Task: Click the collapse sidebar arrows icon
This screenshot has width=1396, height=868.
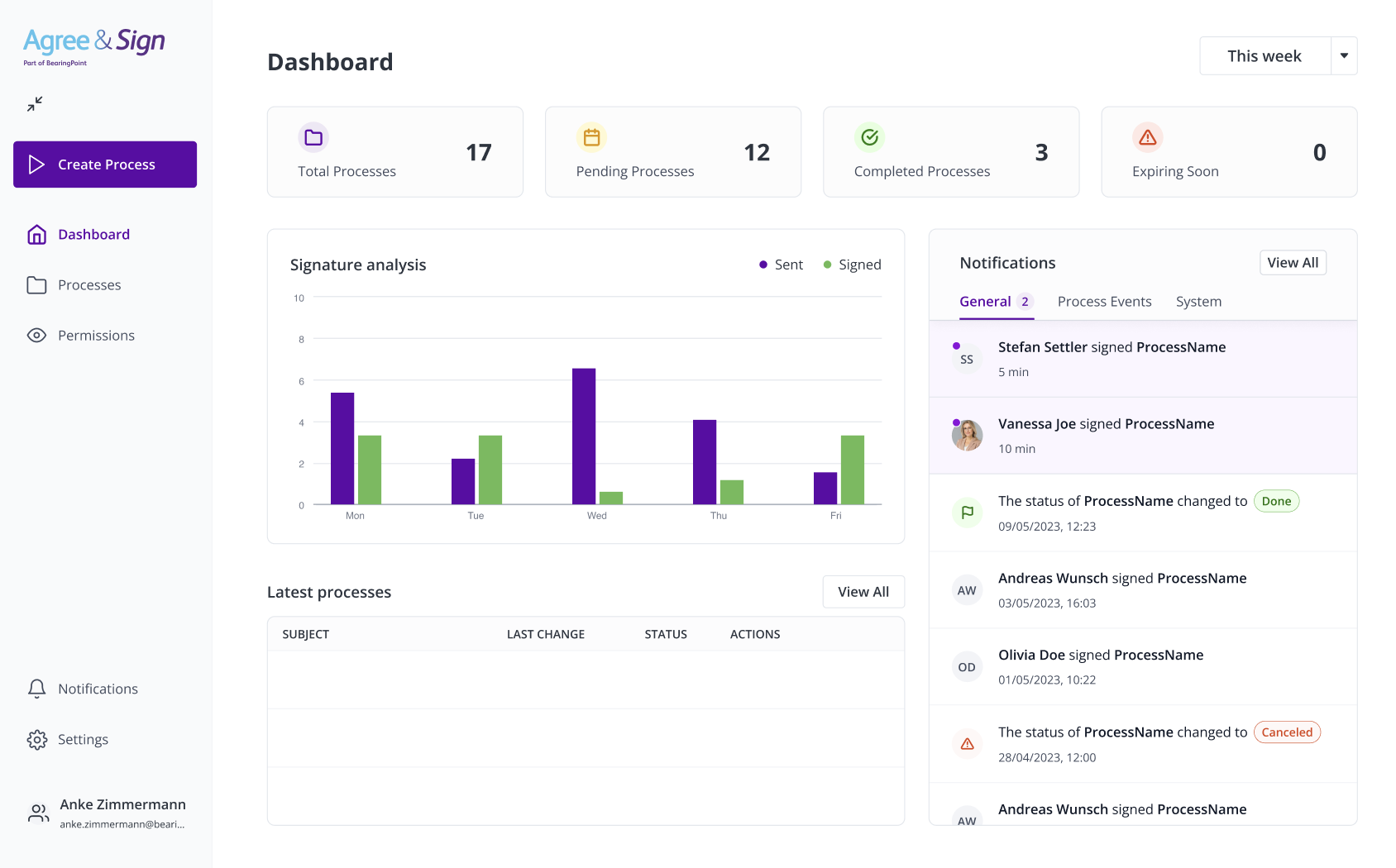Action: click(x=35, y=104)
